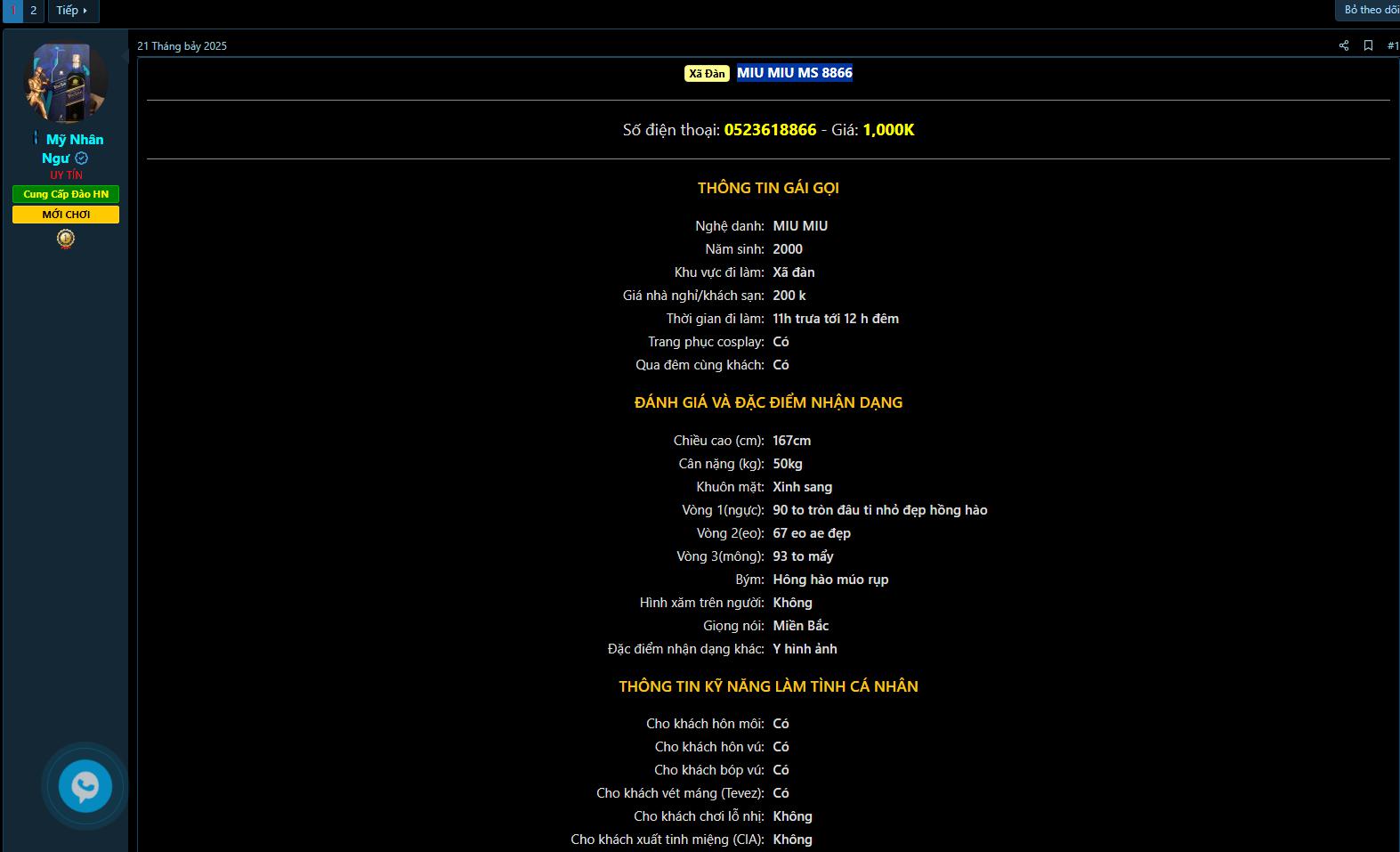1400x852 pixels.
Task: Click the highlighted thread title MIU MIU MS 8866
Action: point(794,73)
